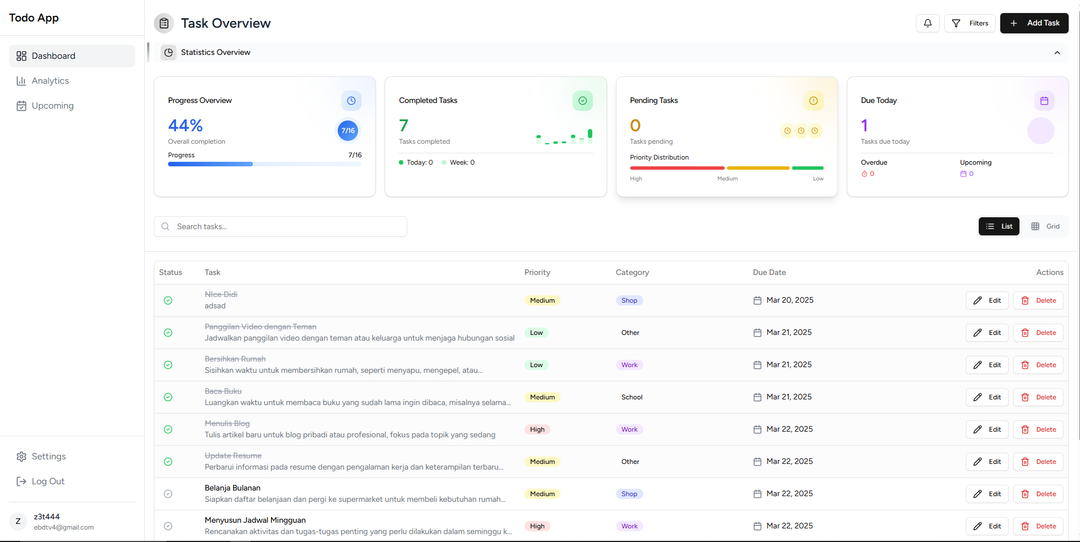Mark Belanja Bulanan as completed

click(x=168, y=494)
